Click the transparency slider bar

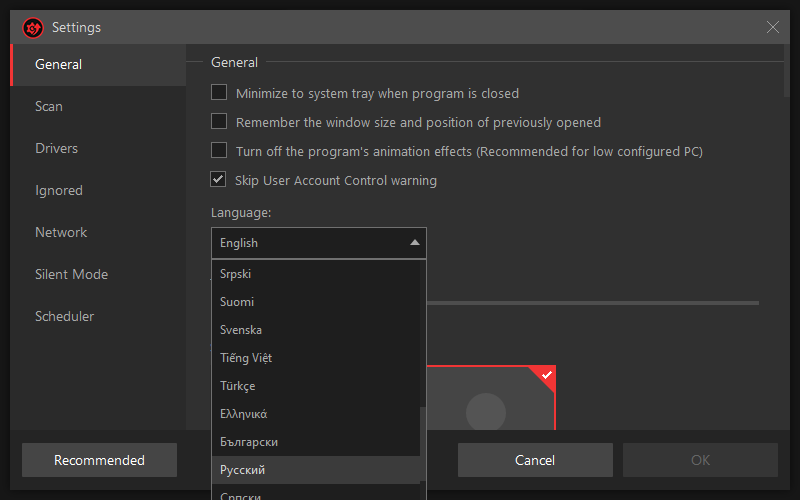pyautogui.click(x=592, y=303)
